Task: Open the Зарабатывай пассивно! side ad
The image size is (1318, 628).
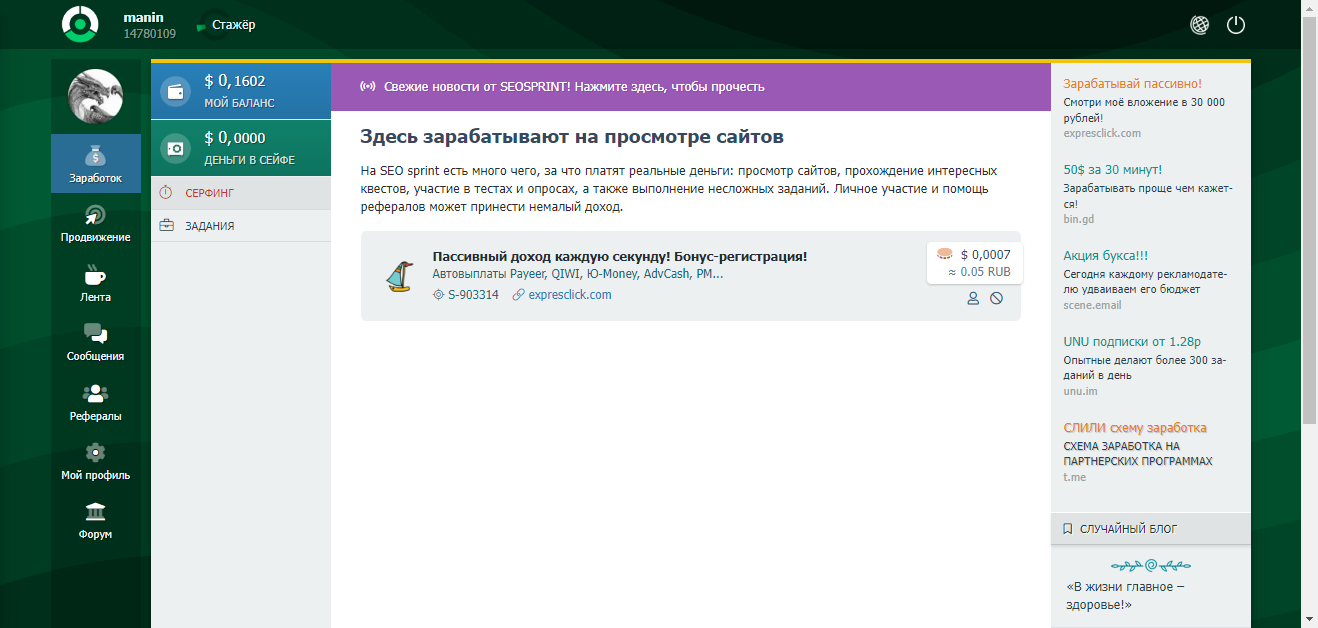Action: click(1133, 84)
